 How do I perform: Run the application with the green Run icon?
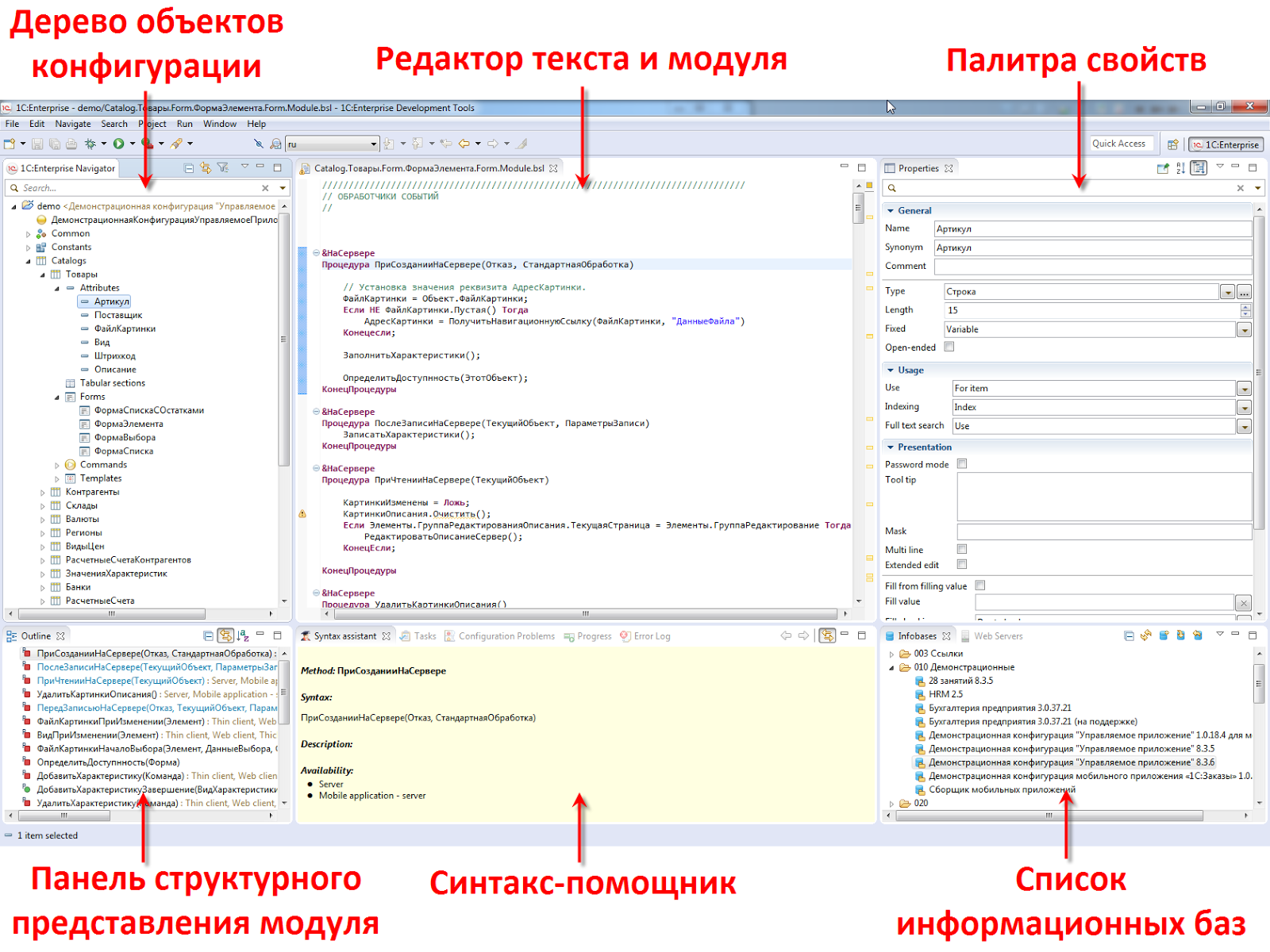click(x=119, y=143)
